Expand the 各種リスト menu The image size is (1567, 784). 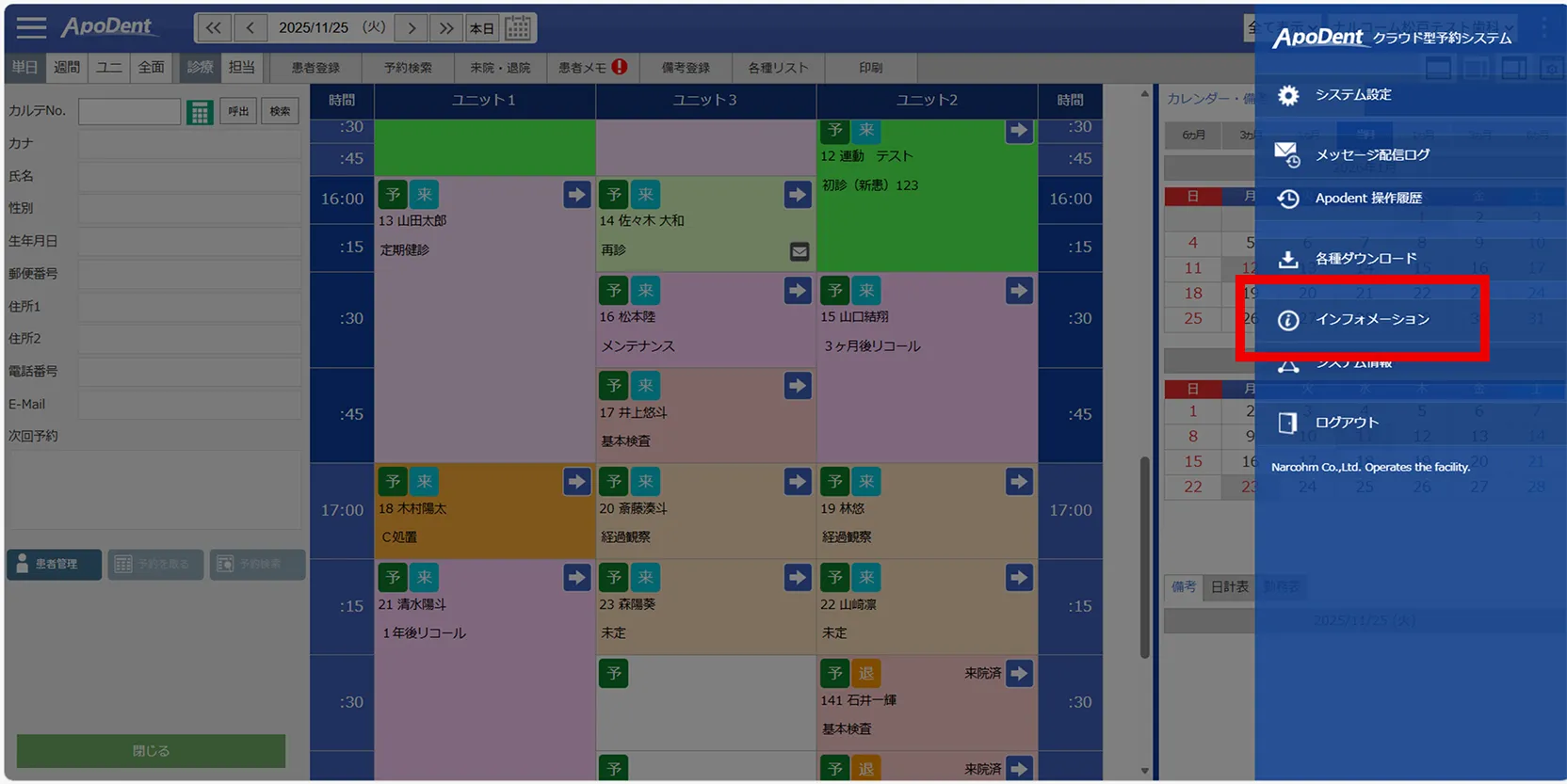(778, 68)
